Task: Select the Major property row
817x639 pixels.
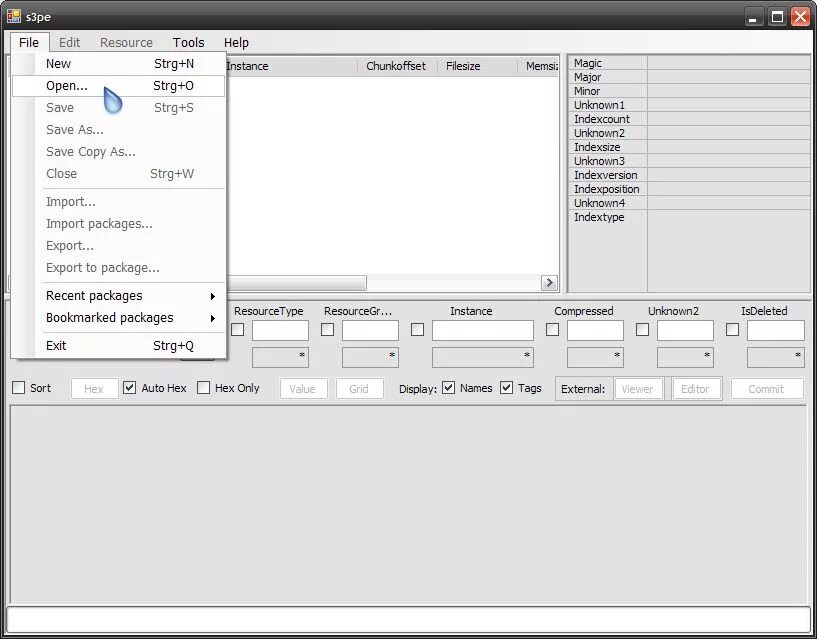Action: click(689, 77)
